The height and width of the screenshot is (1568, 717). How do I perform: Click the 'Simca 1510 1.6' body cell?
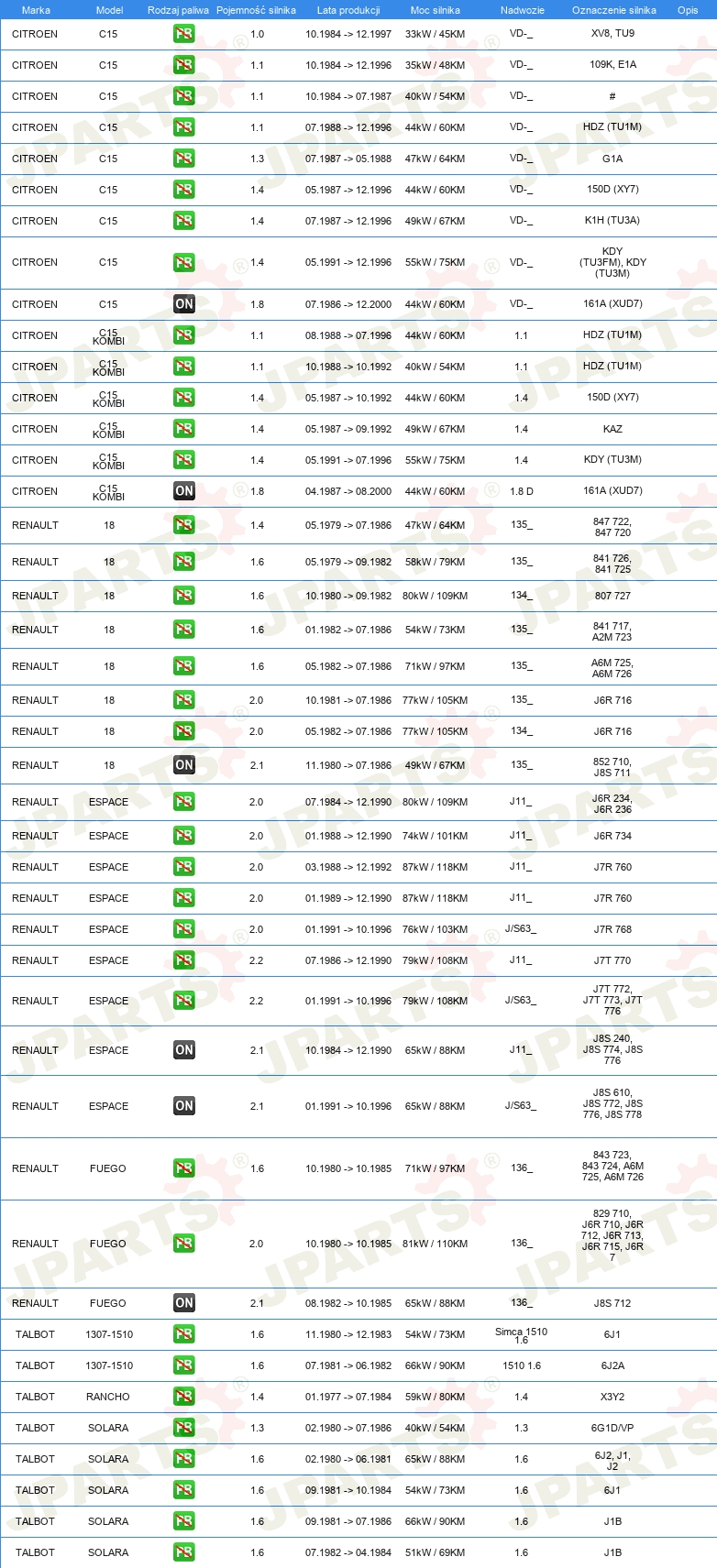point(521,1335)
